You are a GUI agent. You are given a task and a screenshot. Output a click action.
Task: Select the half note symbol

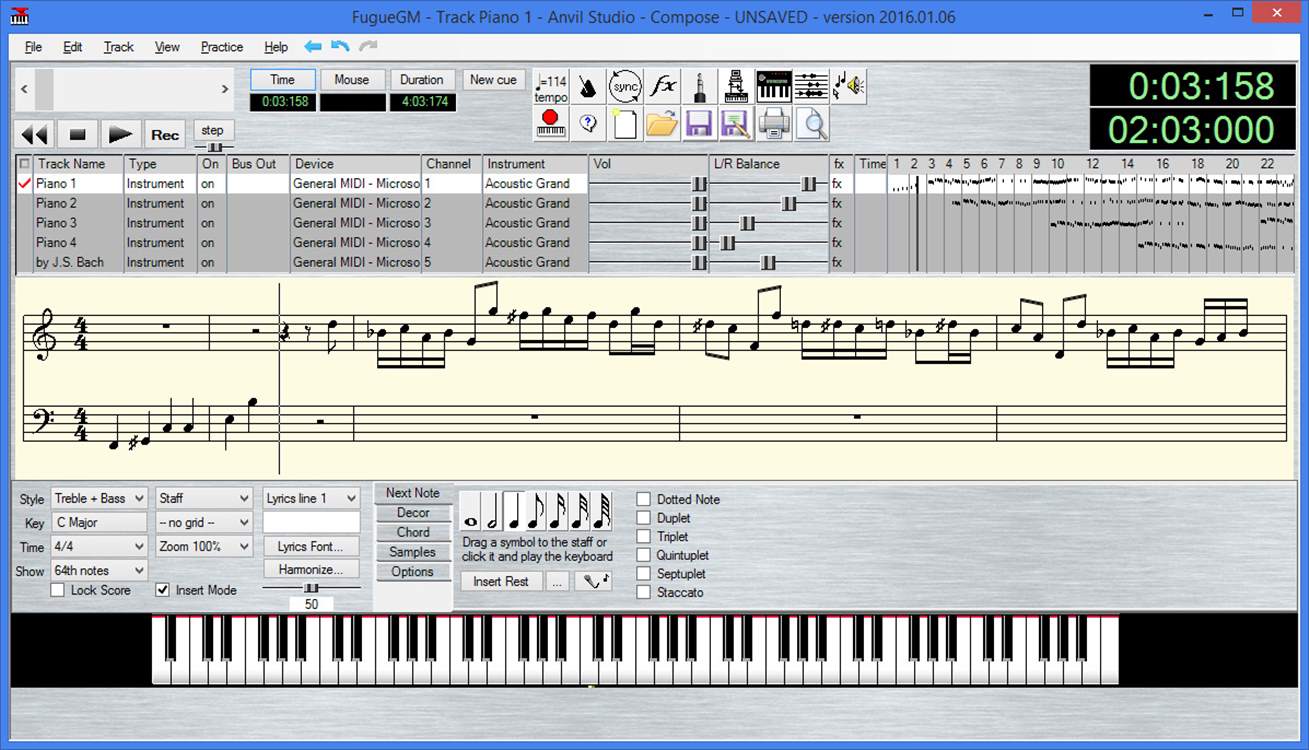click(492, 511)
